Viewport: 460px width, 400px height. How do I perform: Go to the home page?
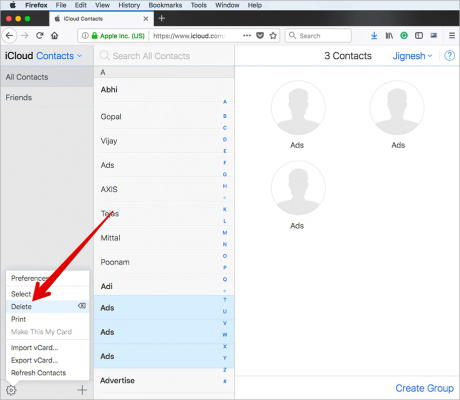55,35
